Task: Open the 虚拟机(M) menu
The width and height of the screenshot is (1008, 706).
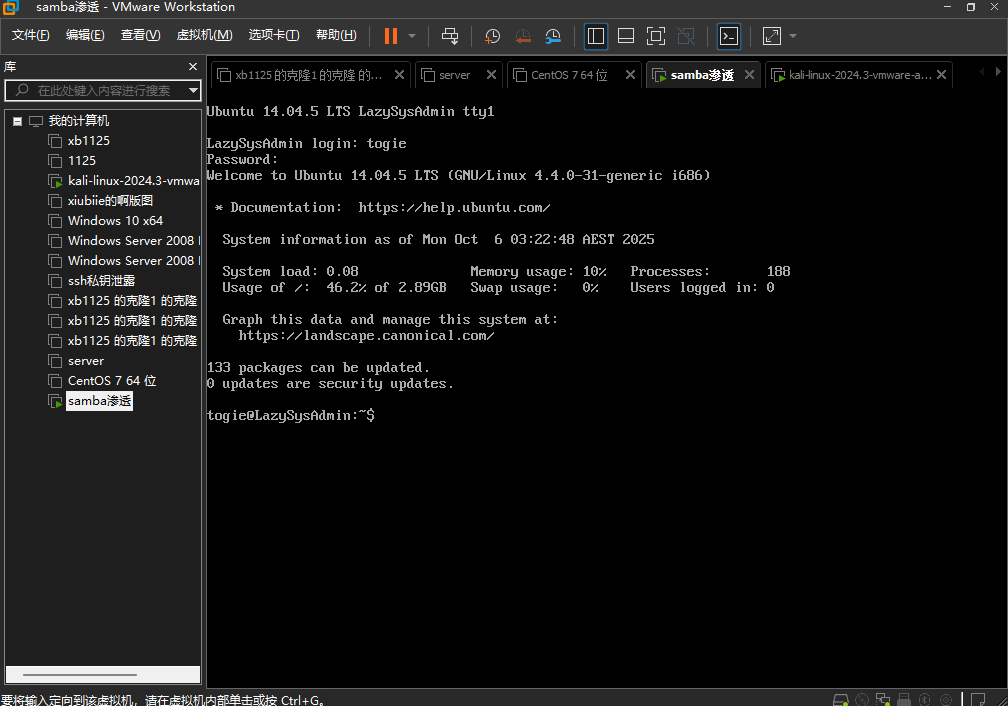Action: pyautogui.click(x=204, y=35)
